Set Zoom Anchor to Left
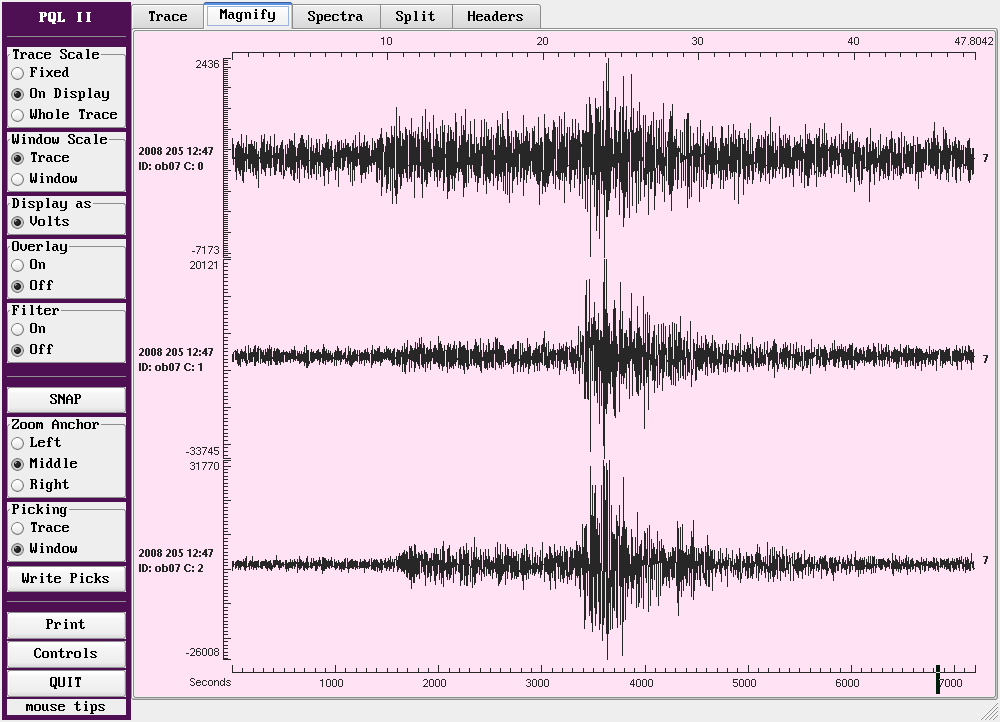 point(18,443)
